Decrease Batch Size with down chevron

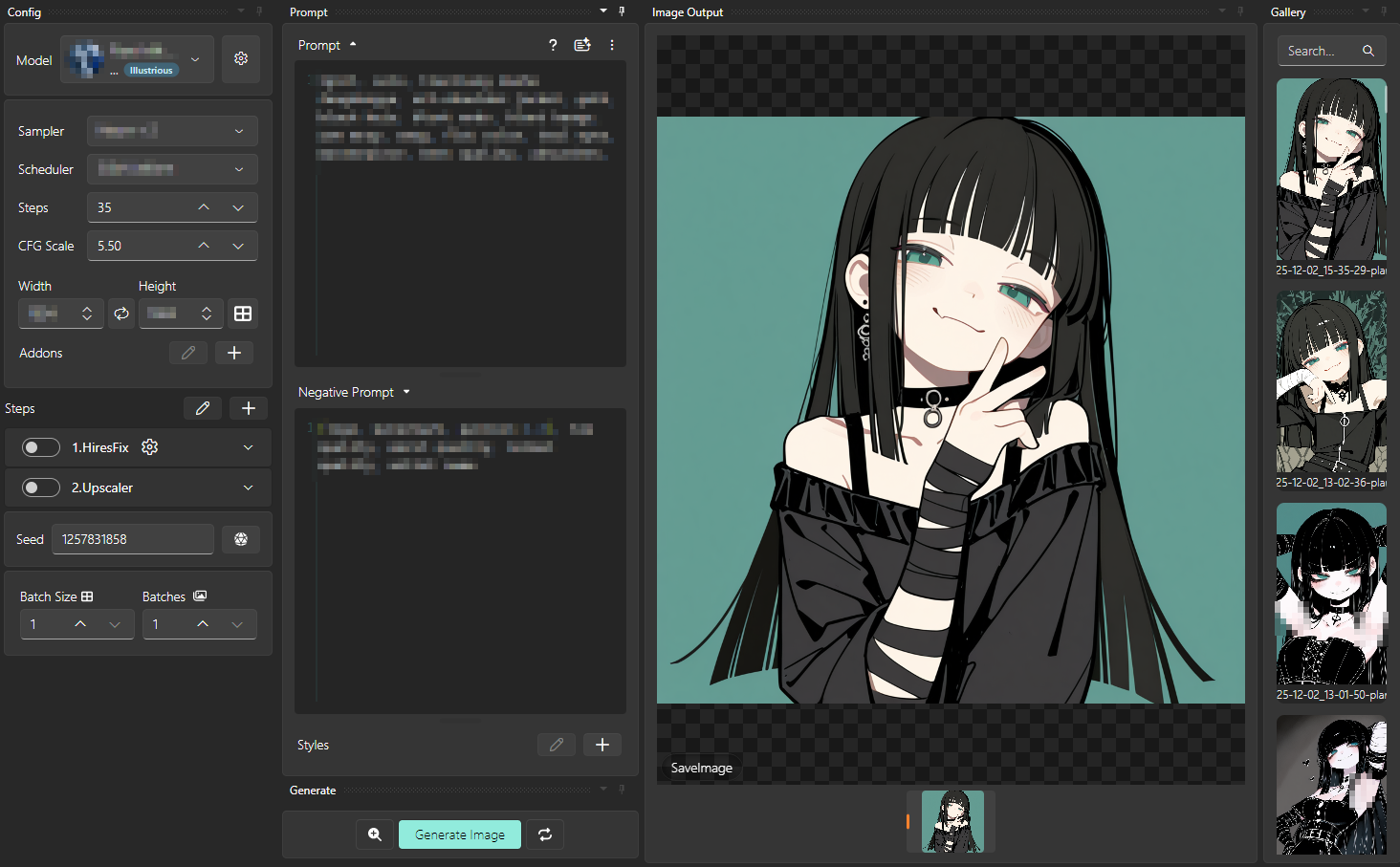115,624
